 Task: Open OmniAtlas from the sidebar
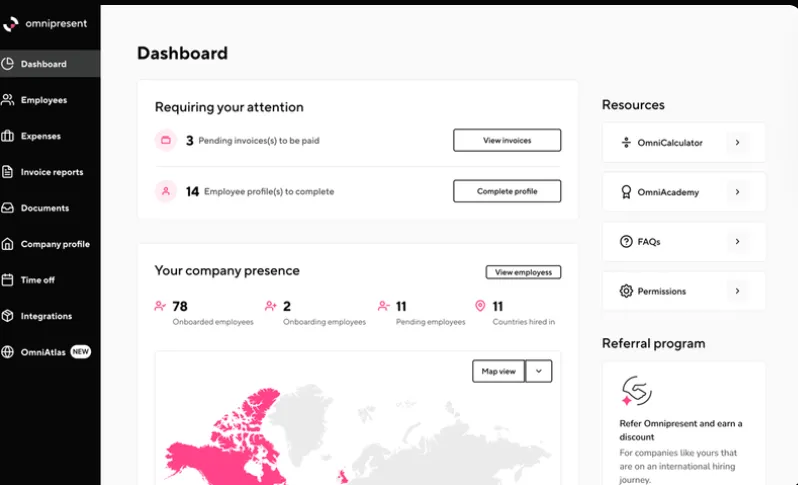pos(50,352)
